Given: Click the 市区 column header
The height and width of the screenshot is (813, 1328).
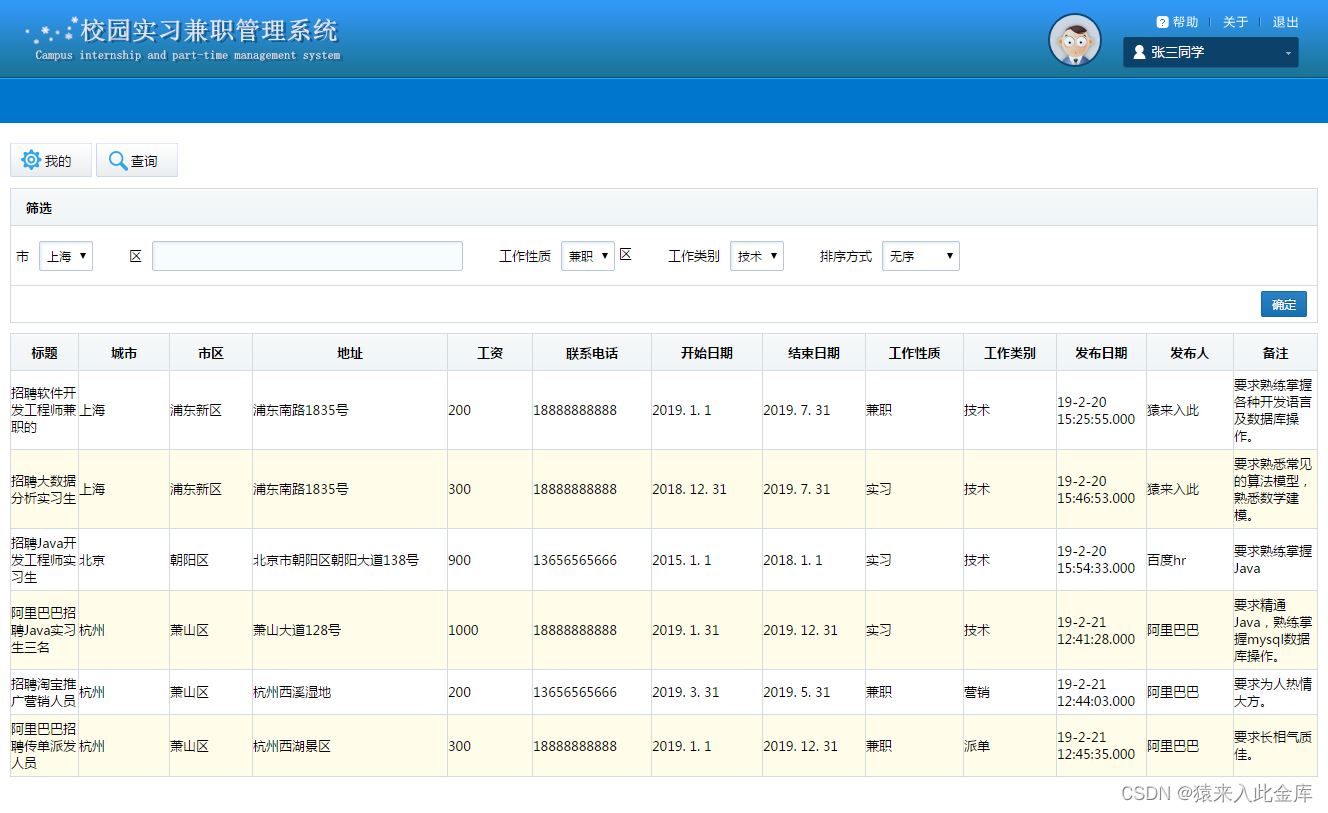Looking at the screenshot, I should (x=211, y=353).
